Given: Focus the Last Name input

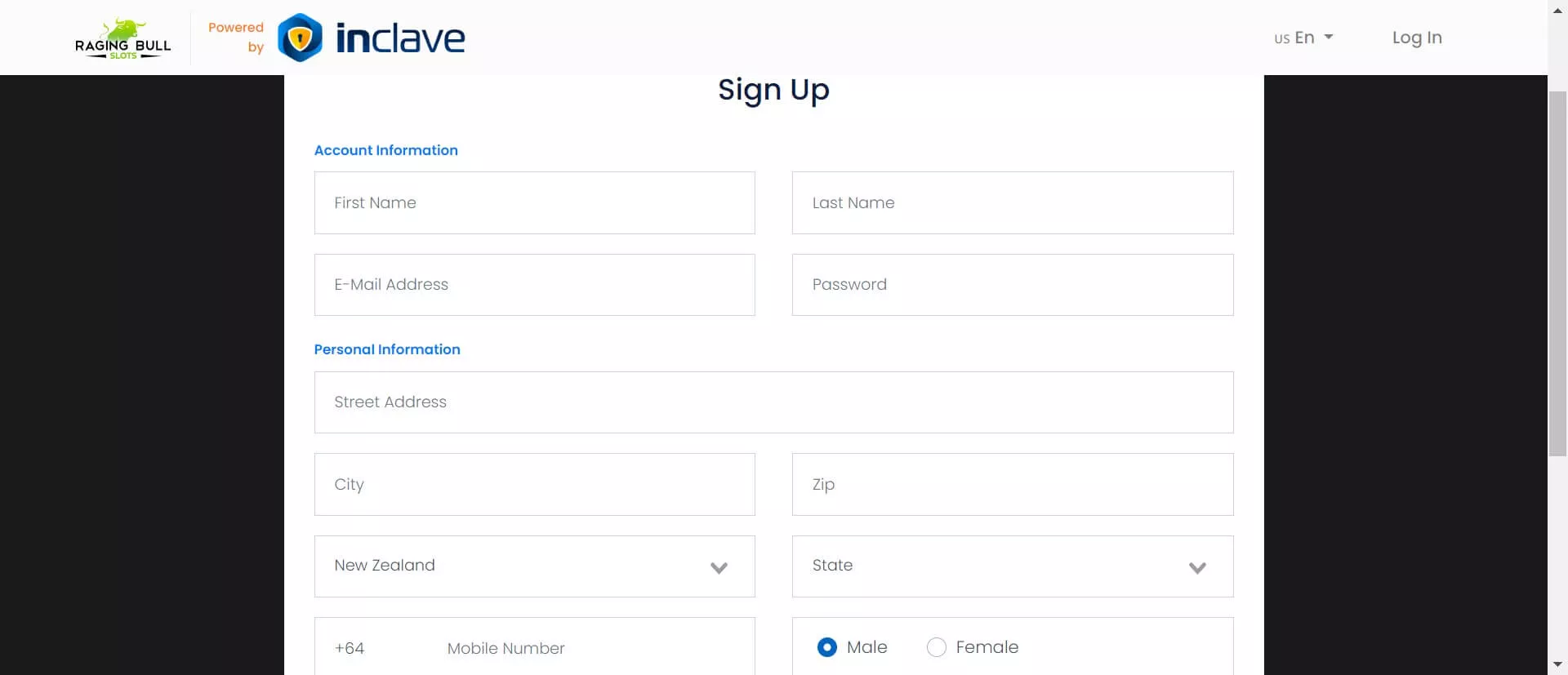Looking at the screenshot, I should [x=1012, y=202].
